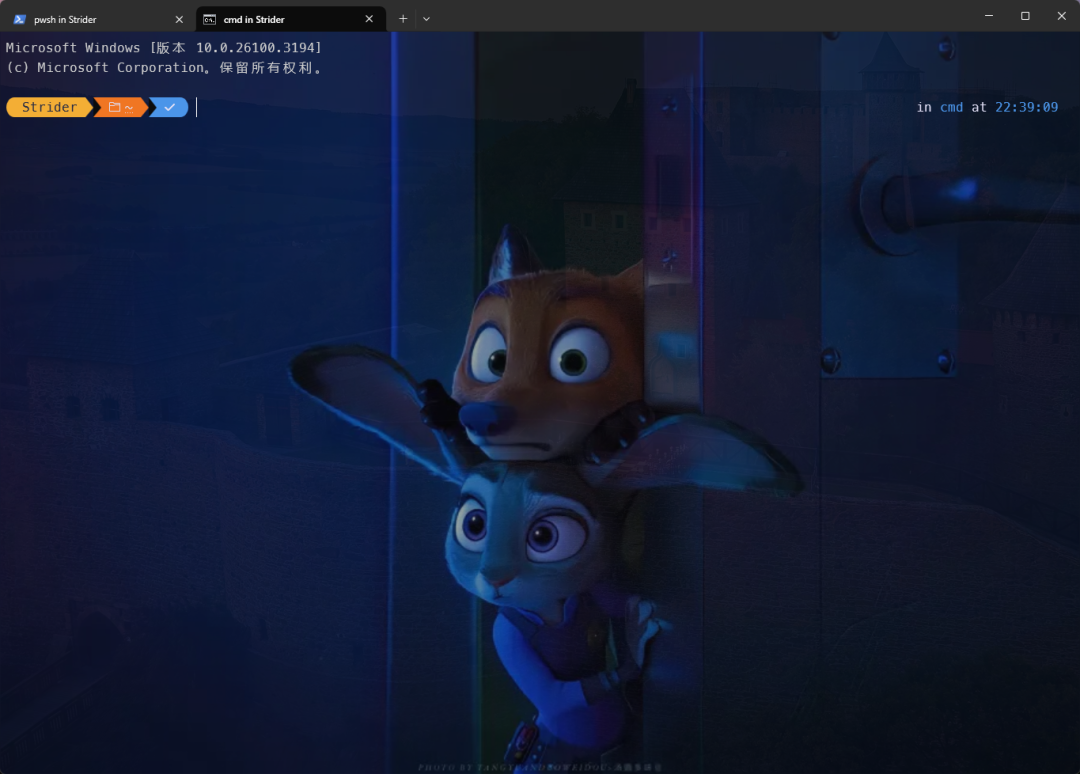Open a new terminal tab with plus
Viewport: 1080px width, 774px height.
tap(403, 19)
